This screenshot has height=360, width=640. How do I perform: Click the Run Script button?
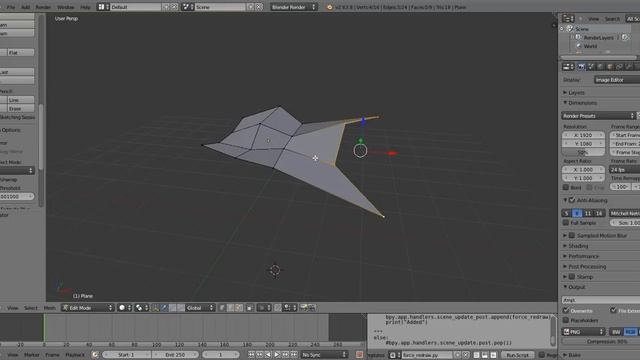[518, 355]
